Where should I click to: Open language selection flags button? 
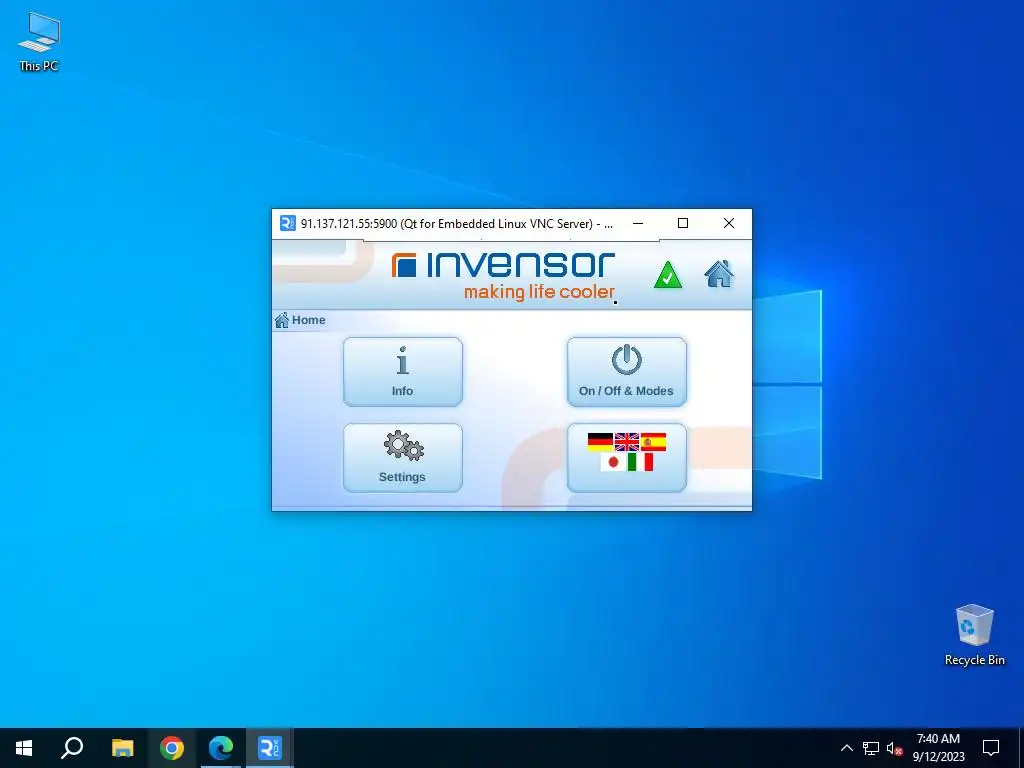pos(627,458)
